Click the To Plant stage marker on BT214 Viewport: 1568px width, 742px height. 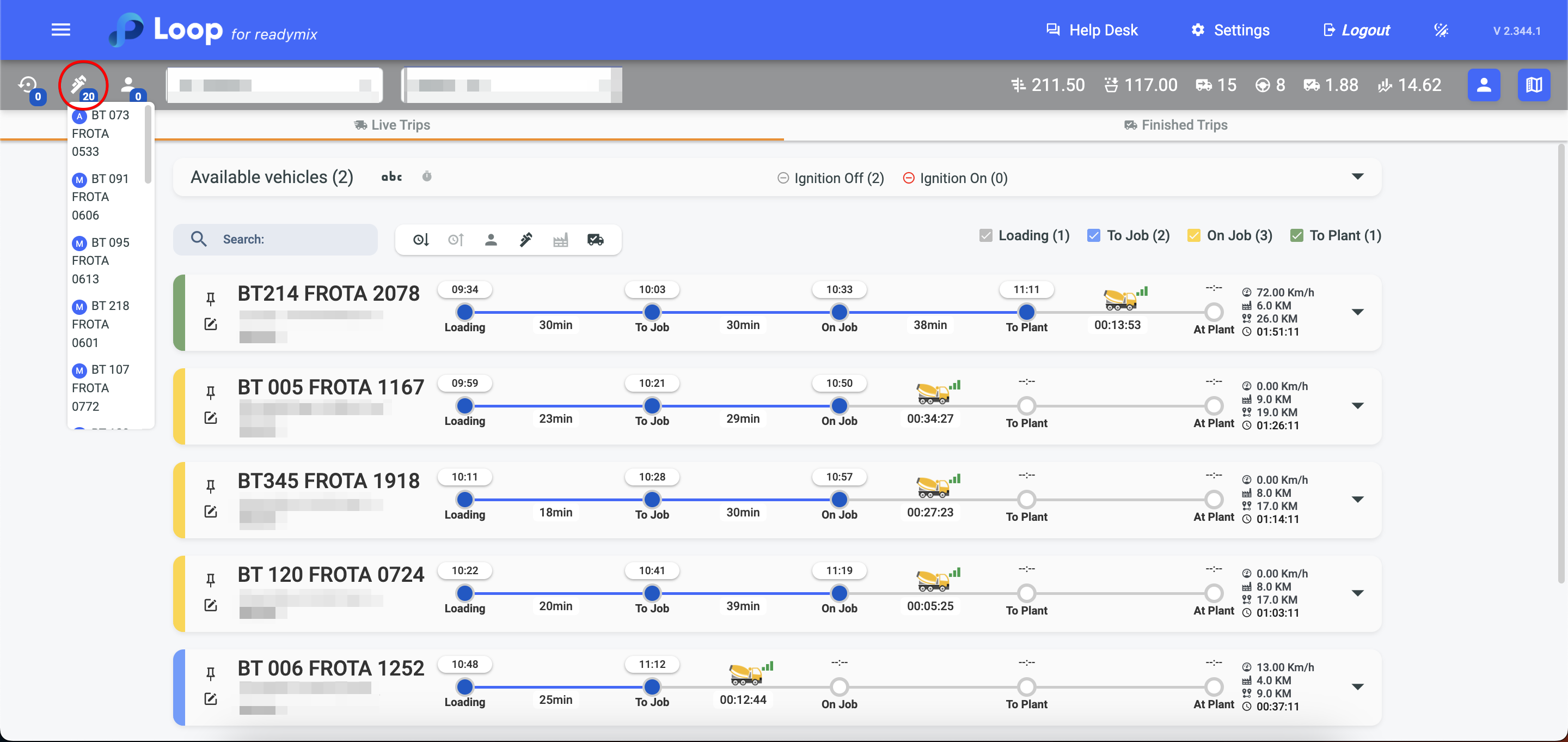click(x=1026, y=313)
